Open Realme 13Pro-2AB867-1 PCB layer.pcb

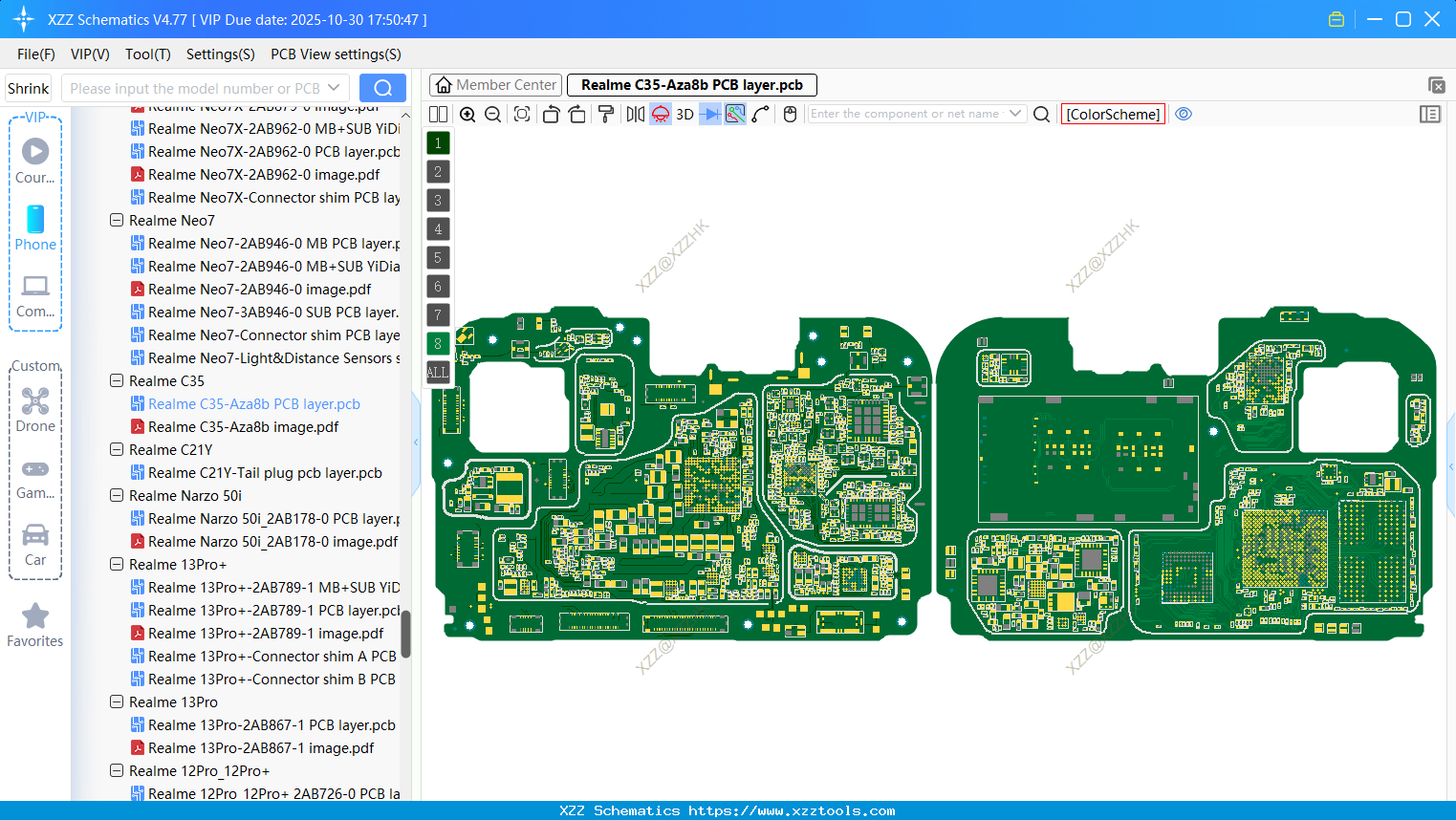272,725
